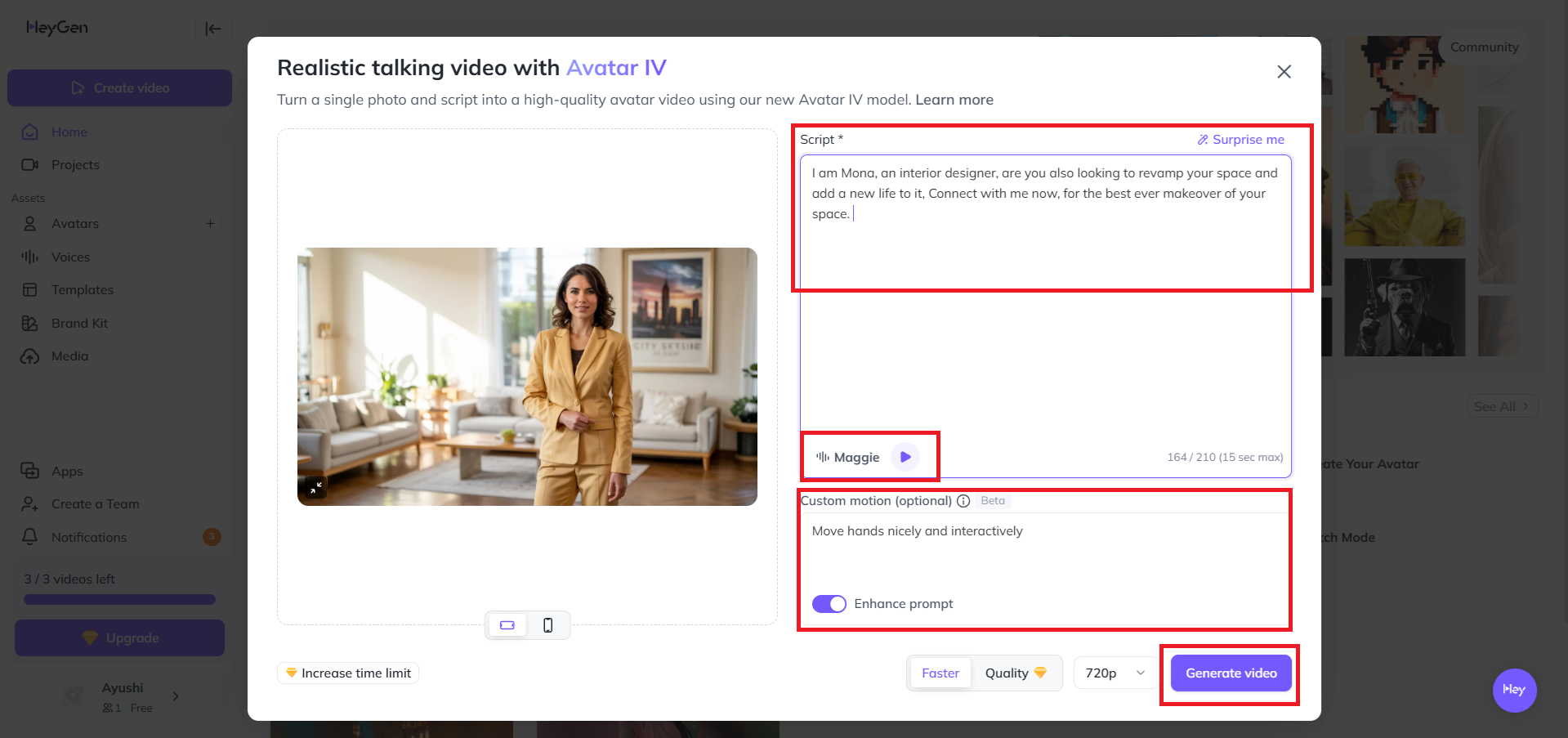Select the Quality generation mode

point(1016,673)
